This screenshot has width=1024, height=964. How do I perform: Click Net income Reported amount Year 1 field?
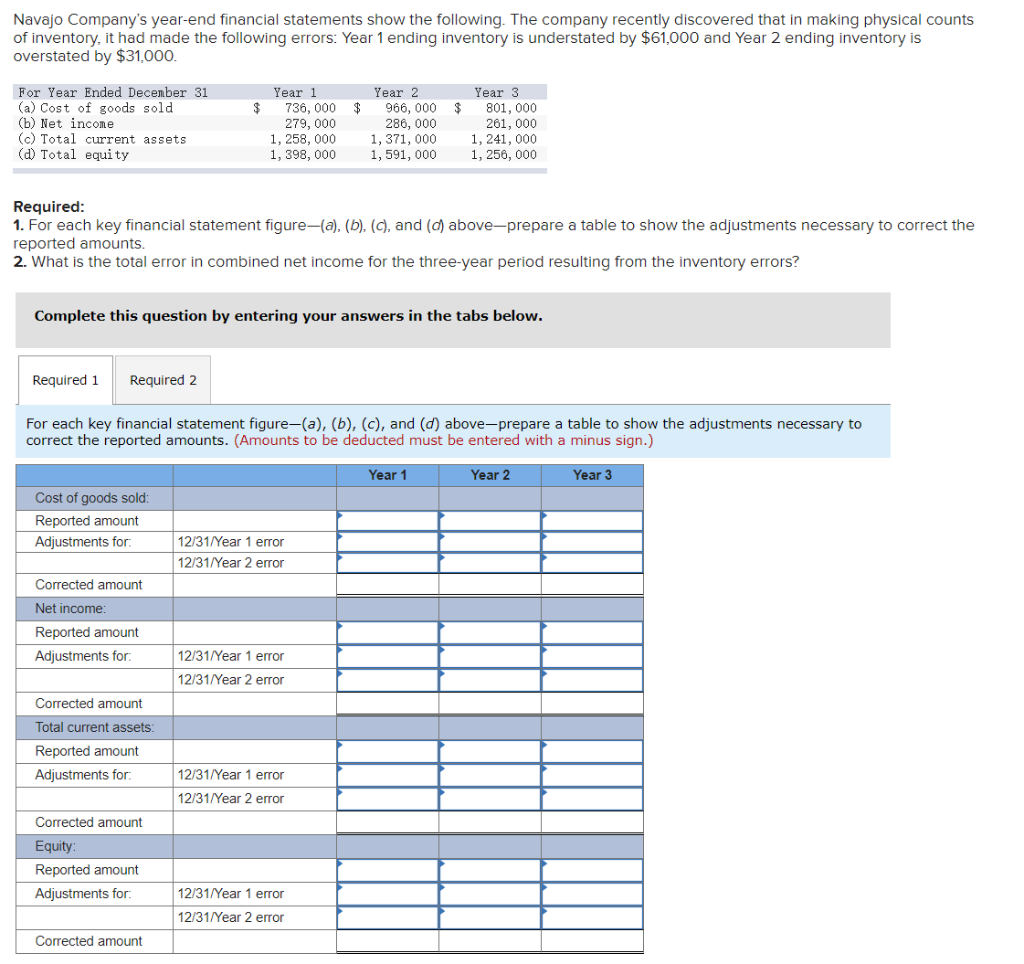pos(388,633)
